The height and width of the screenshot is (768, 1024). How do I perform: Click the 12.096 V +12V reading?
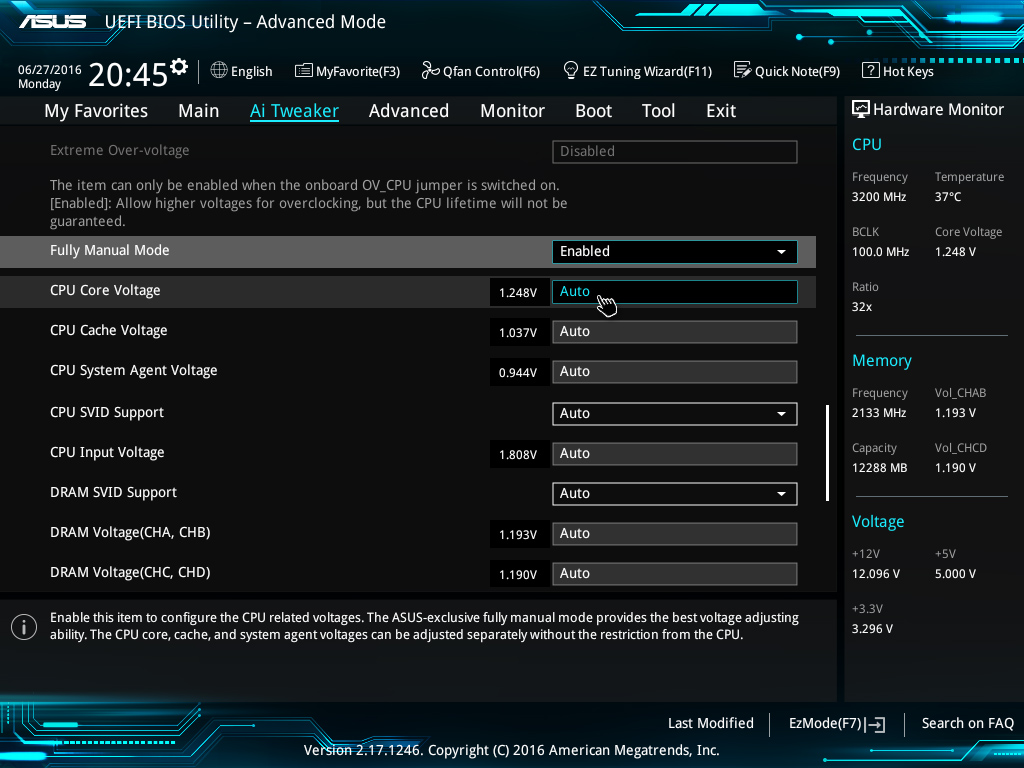(x=876, y=573)
